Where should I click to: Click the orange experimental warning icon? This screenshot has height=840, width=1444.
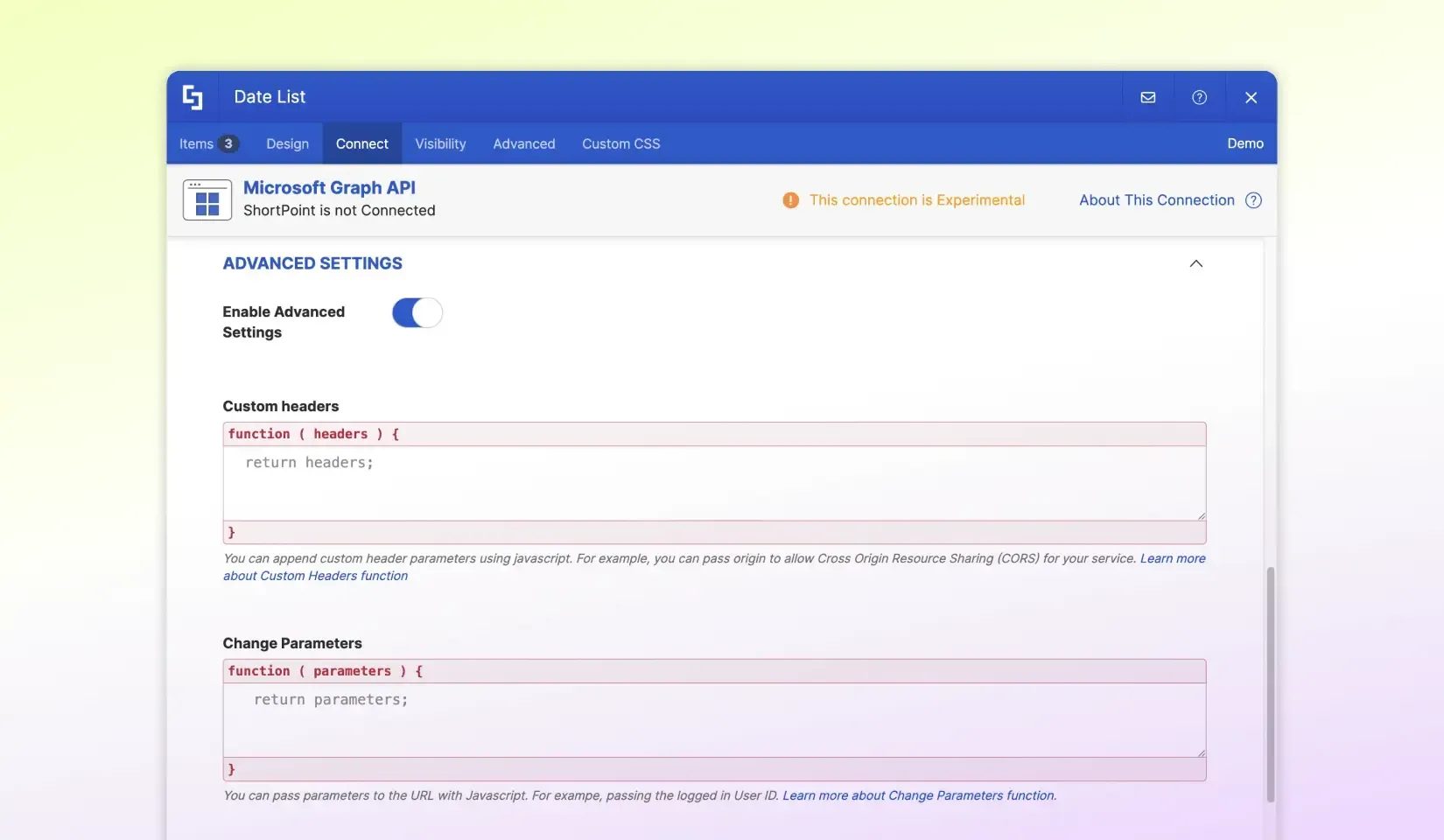click(791, 200)
